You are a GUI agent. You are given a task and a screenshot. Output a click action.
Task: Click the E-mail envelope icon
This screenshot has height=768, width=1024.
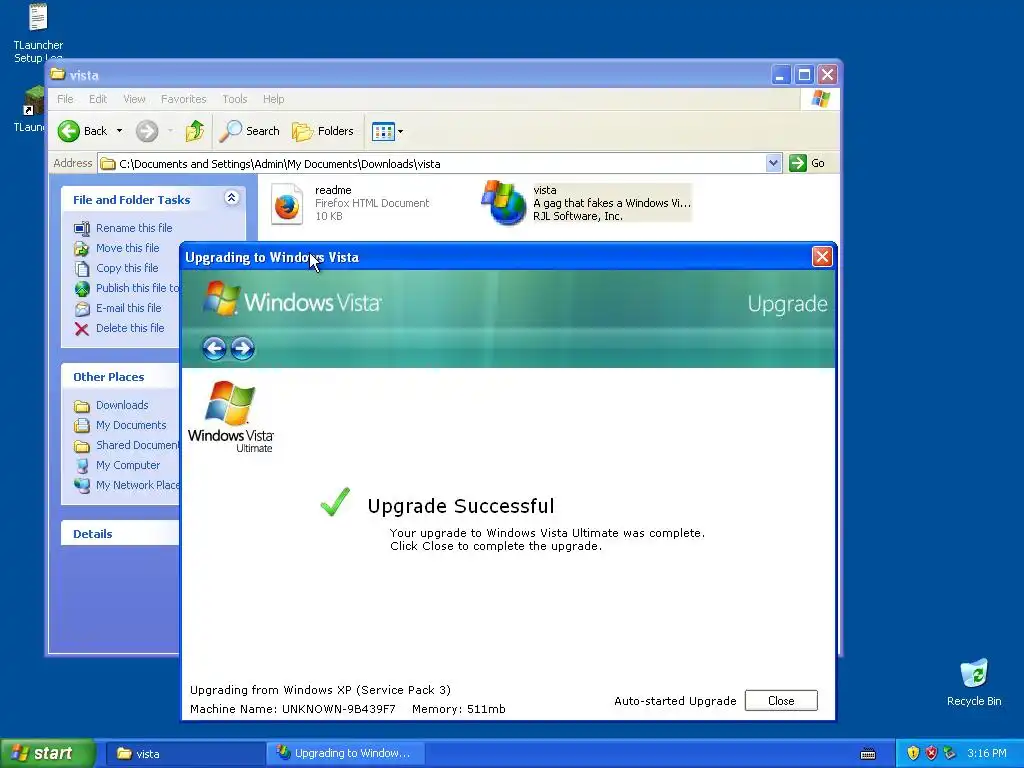[x=82, y=309]
